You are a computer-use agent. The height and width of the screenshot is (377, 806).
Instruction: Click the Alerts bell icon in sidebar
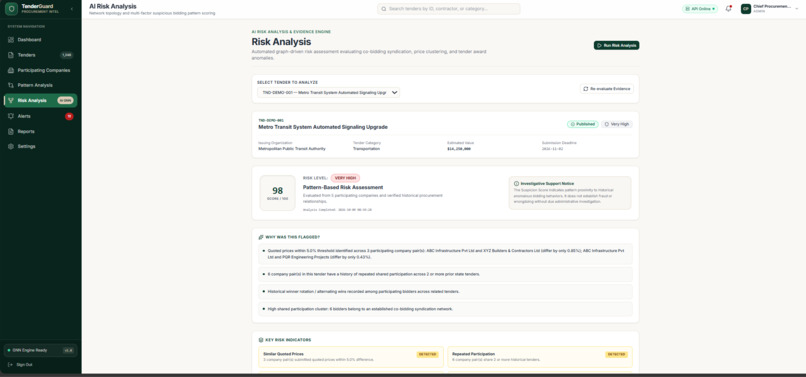[x=11, y=116]
